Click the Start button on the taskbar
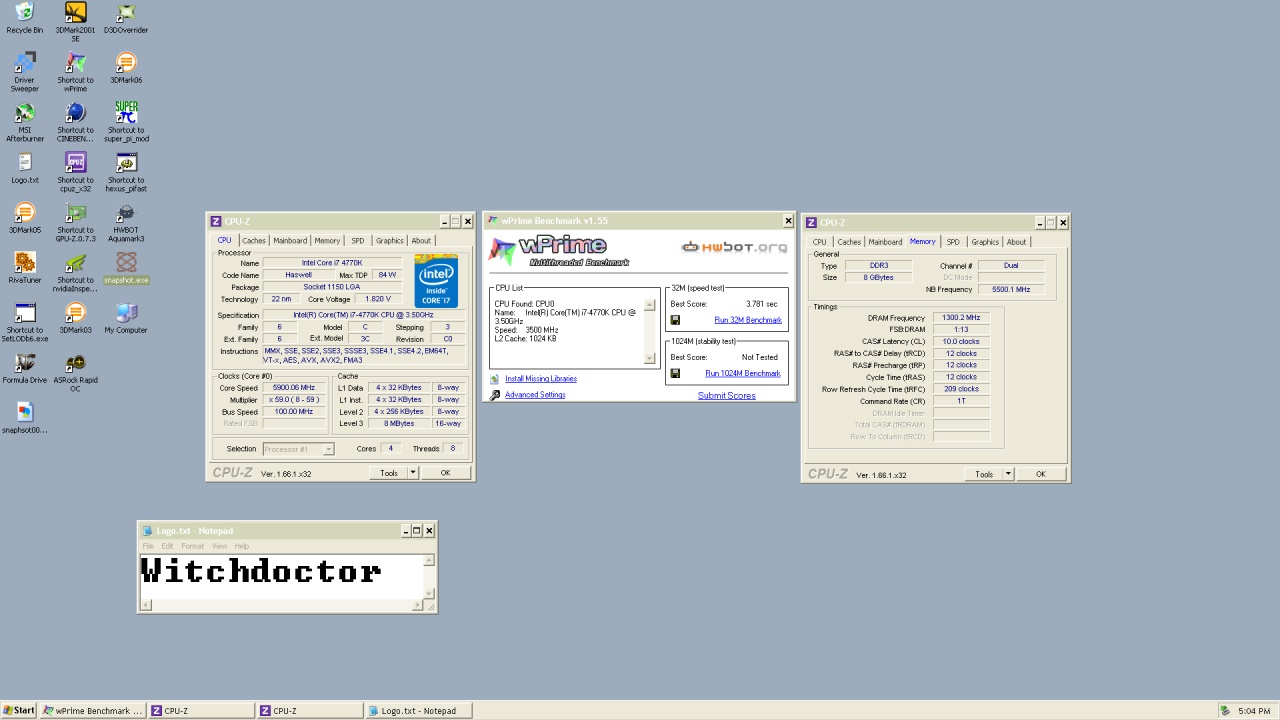 pyautogui.click(x=19, y=711)
